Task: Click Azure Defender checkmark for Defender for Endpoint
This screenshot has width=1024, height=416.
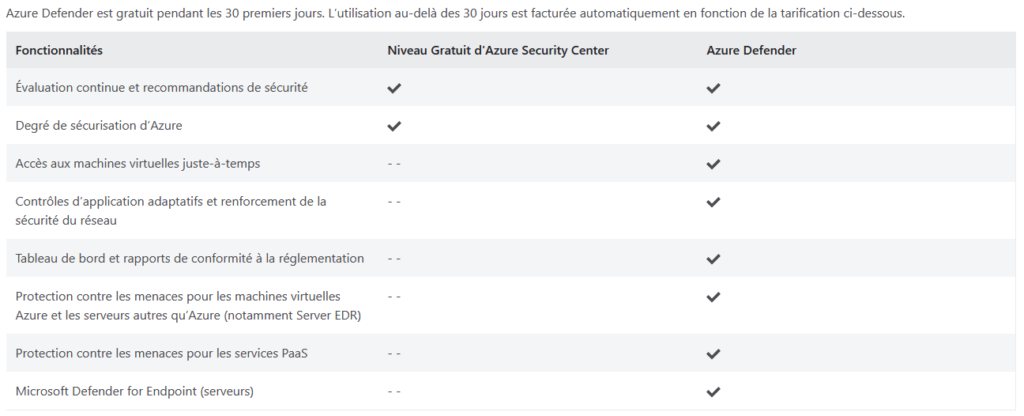Action: [x=713, y=391]
